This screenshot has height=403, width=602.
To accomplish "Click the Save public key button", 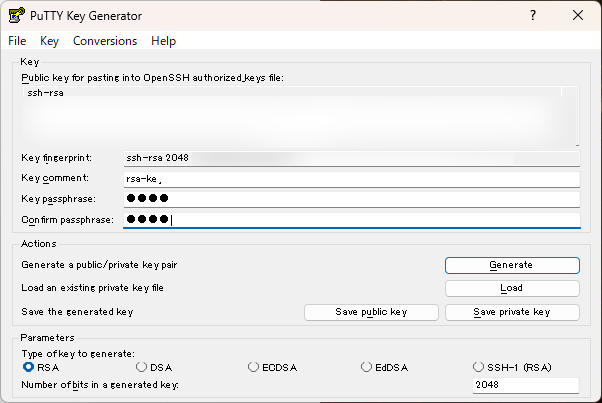I will (370, 312).
